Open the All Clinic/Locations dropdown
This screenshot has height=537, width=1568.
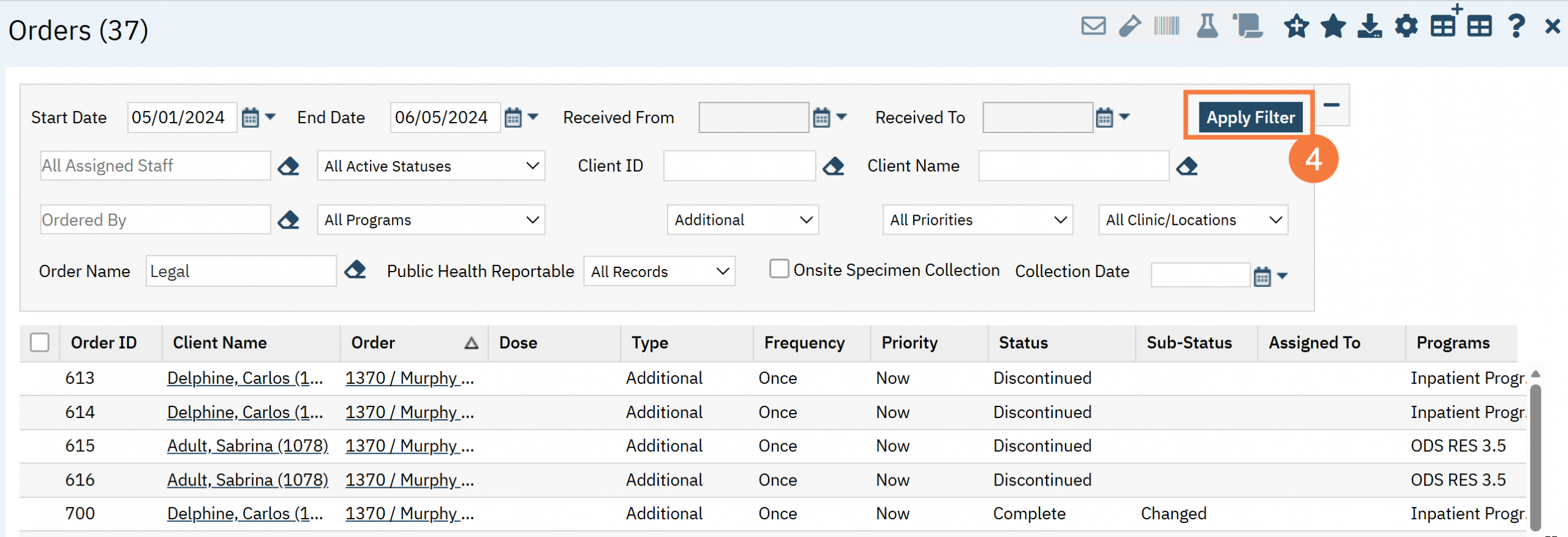click(x=1193, y=220)
